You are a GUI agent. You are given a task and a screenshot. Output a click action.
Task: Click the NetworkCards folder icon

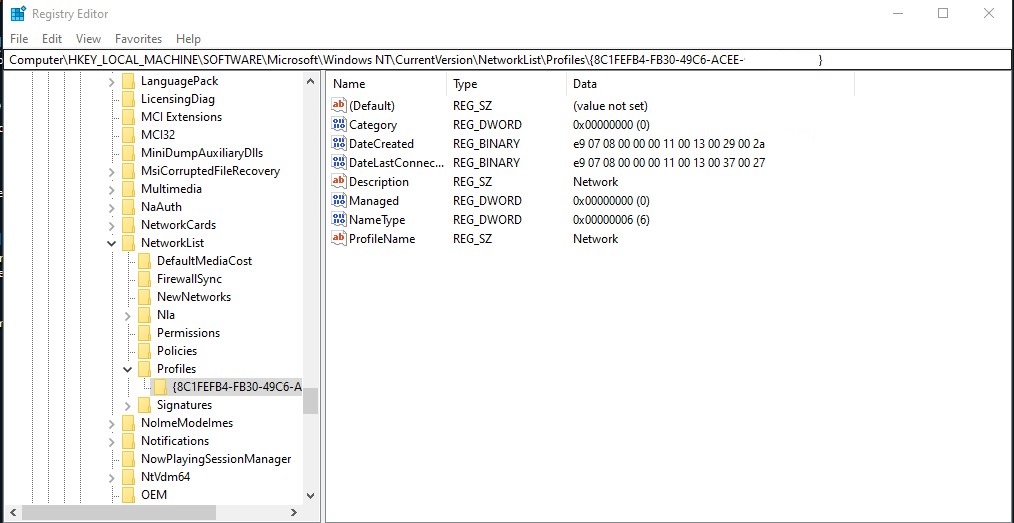tap(128, 225)
